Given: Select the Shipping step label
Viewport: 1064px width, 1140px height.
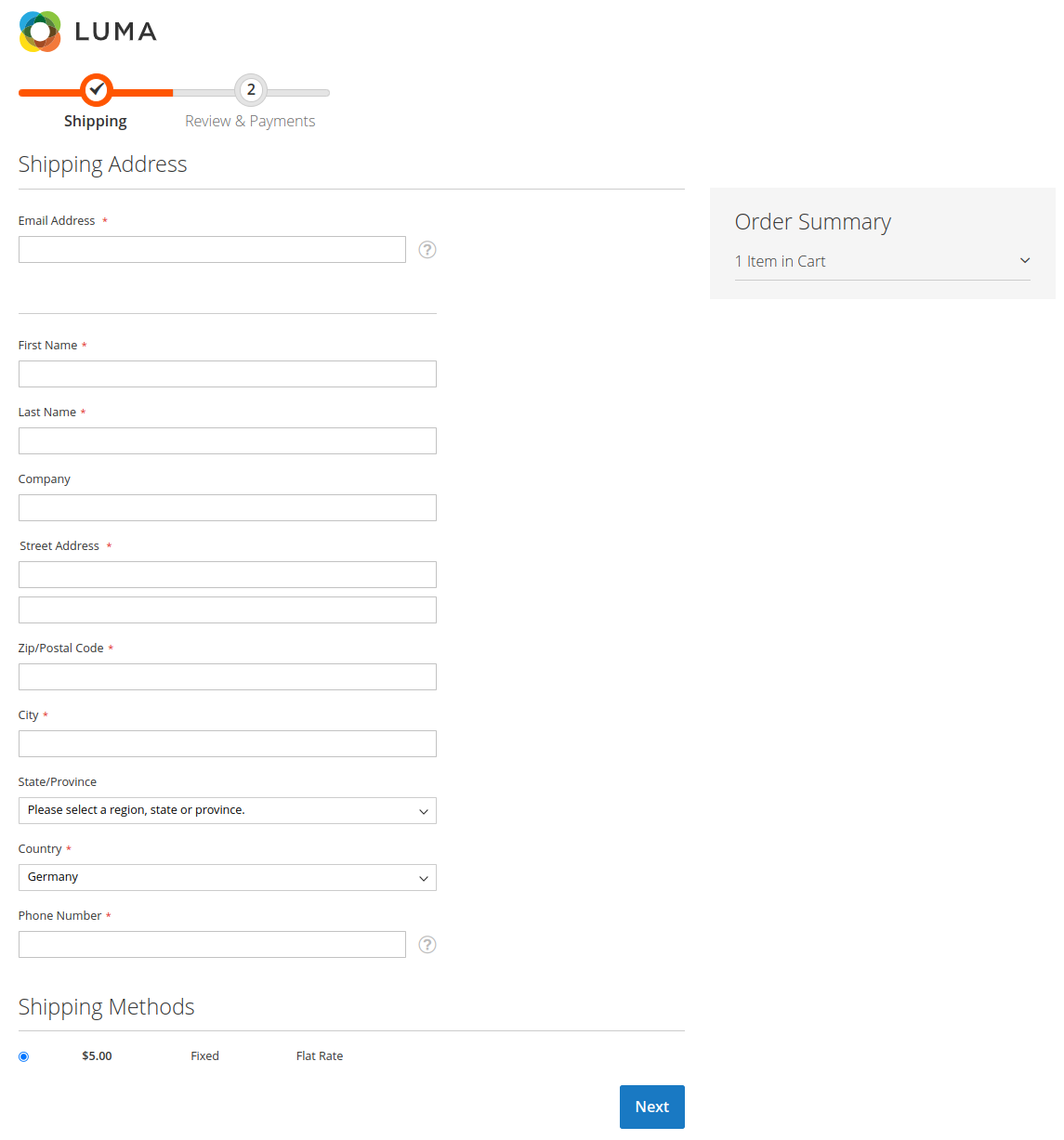Looking at the screenshot, I should (96, 121).
